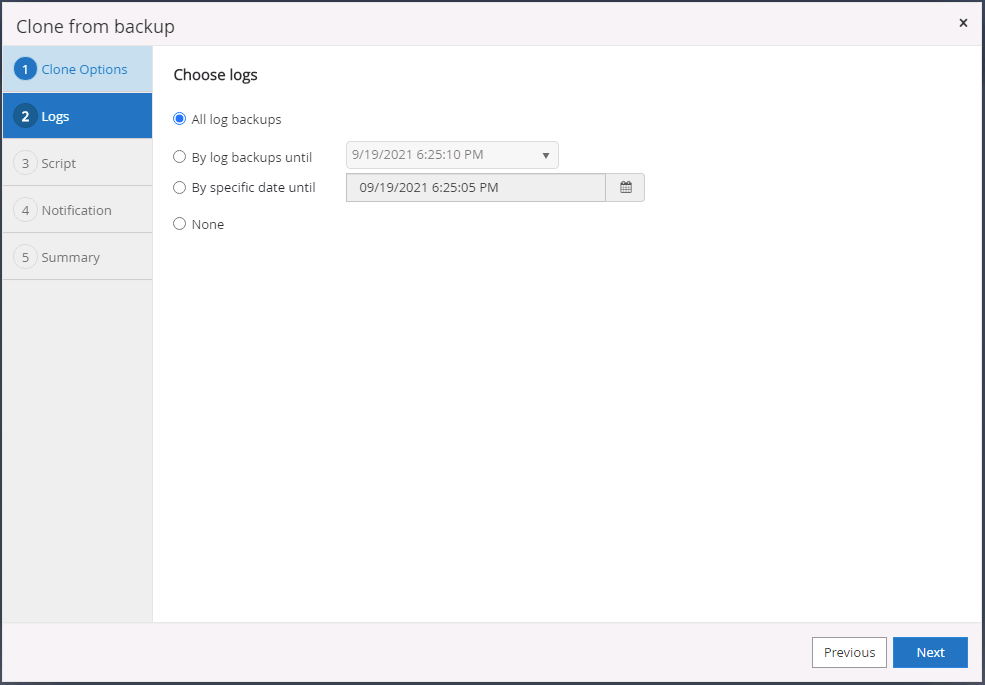The width and height of the screenshot is (985, 685).
Task: Pick the None logs radio option
Action: [x=180, y=224]
